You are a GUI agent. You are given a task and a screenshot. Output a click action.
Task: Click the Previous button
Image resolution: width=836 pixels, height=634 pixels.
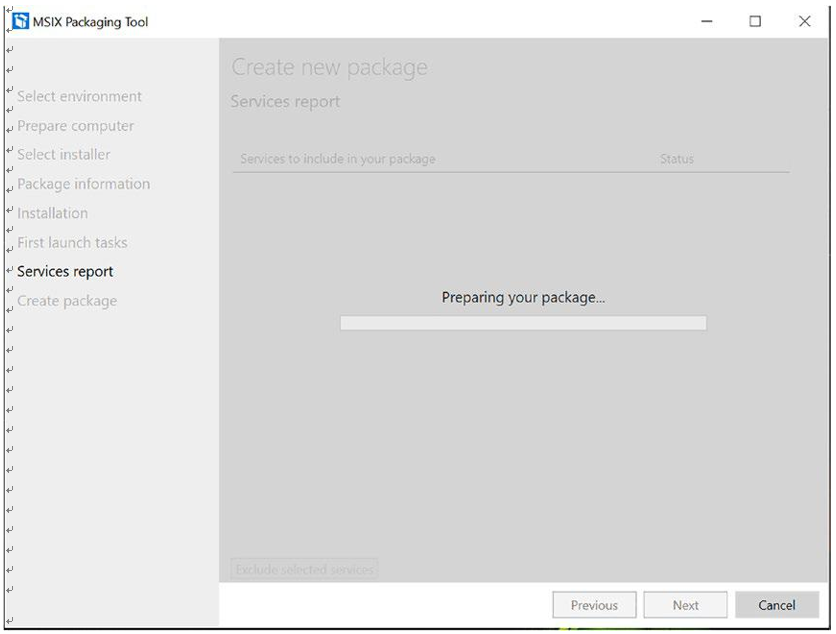[594, 605]
